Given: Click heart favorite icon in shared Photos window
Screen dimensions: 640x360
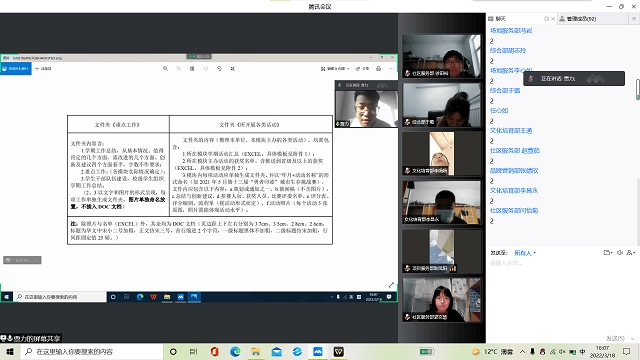Looking at the screenshot, I should [x=205, y=69].
